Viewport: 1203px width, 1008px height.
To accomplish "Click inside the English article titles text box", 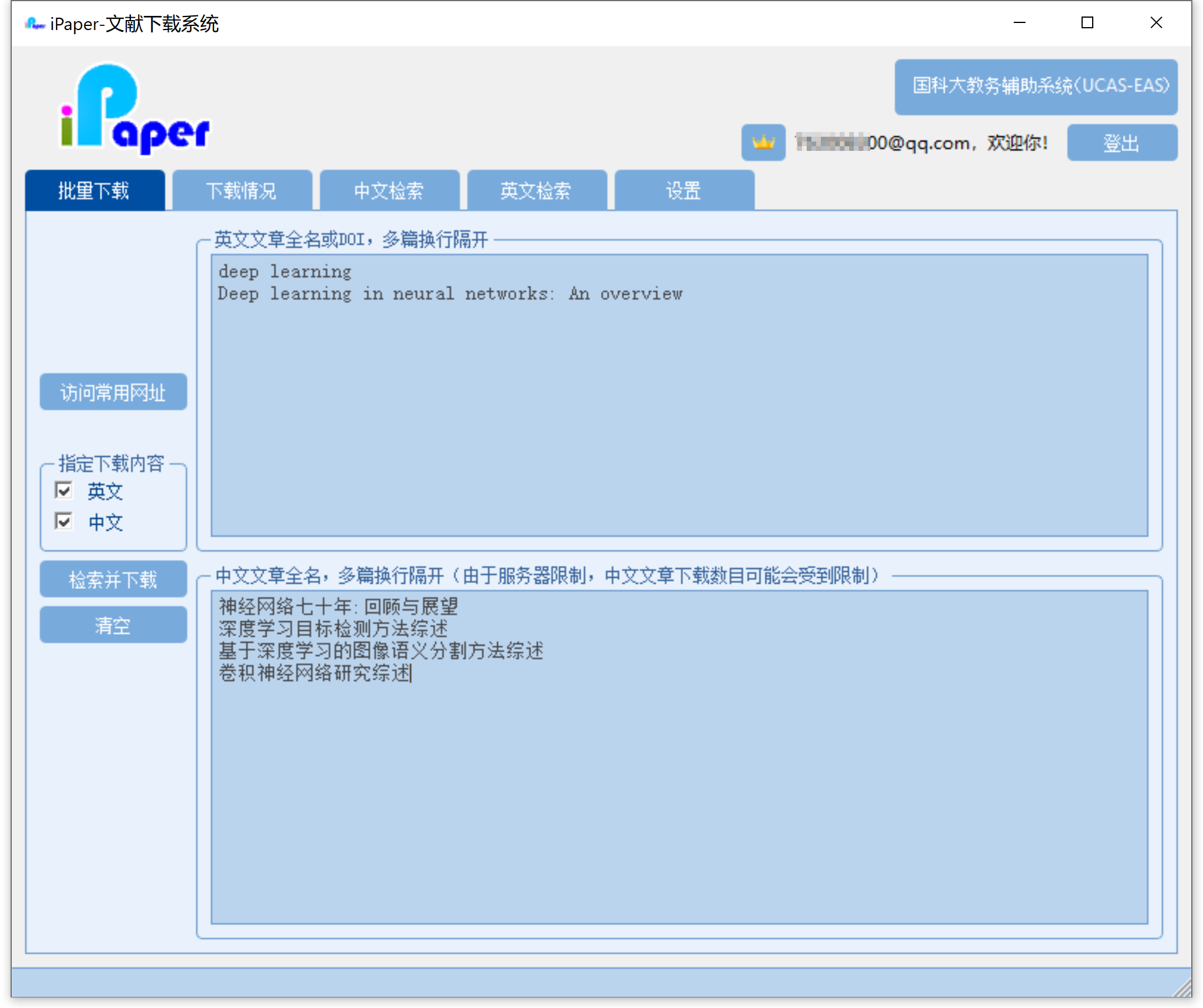I will 678,413.
